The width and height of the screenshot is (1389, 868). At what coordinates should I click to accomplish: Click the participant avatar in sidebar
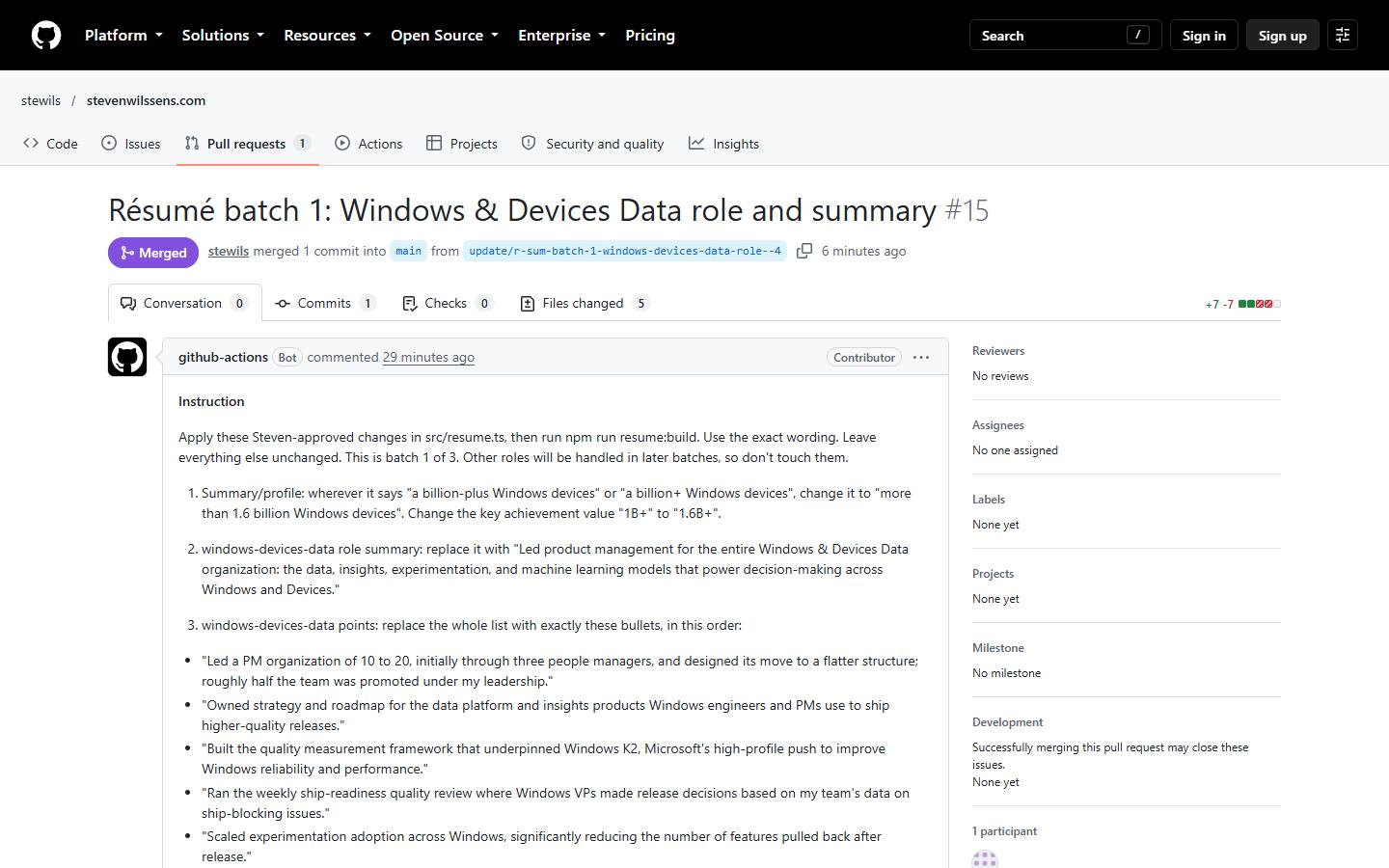coord(985,859)
